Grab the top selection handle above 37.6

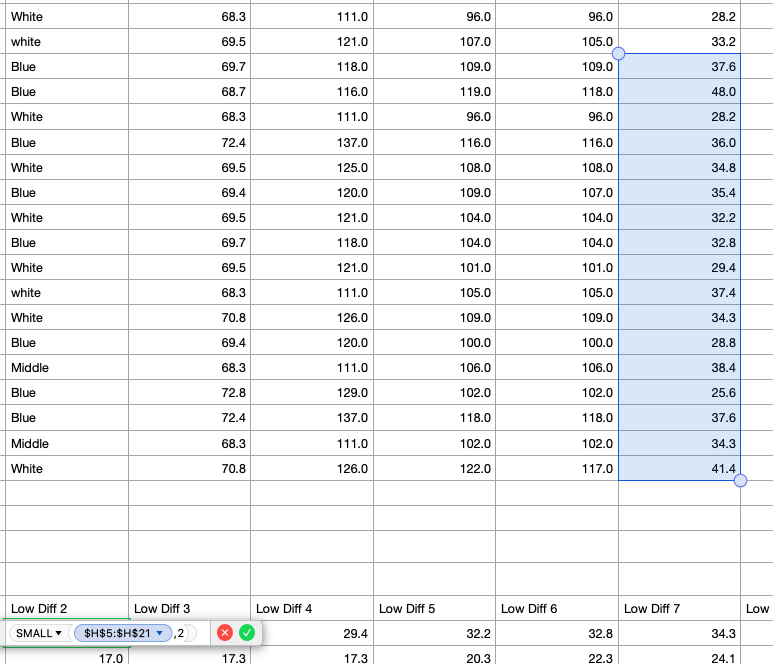(x=618, y=53)
